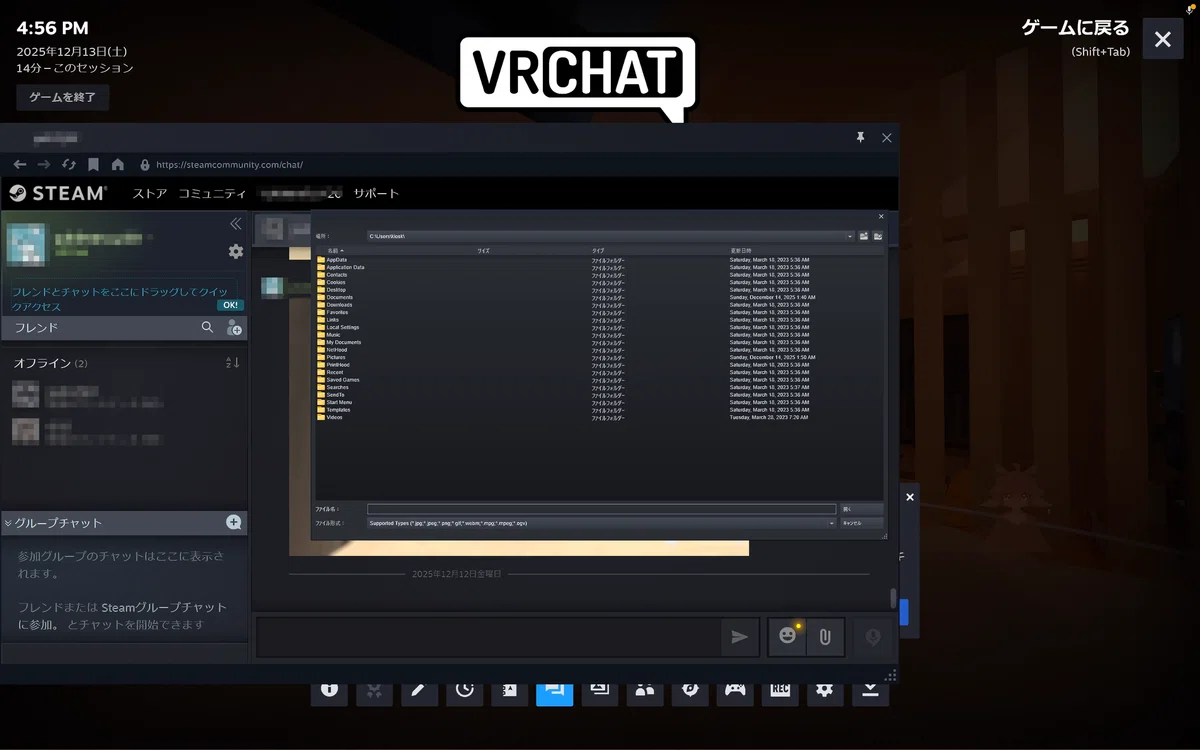This screenshot has width=1200, height=750.
Task: Click the キャンセル button in file dialog
Action: pyautogui.click(x=861, y=523)
